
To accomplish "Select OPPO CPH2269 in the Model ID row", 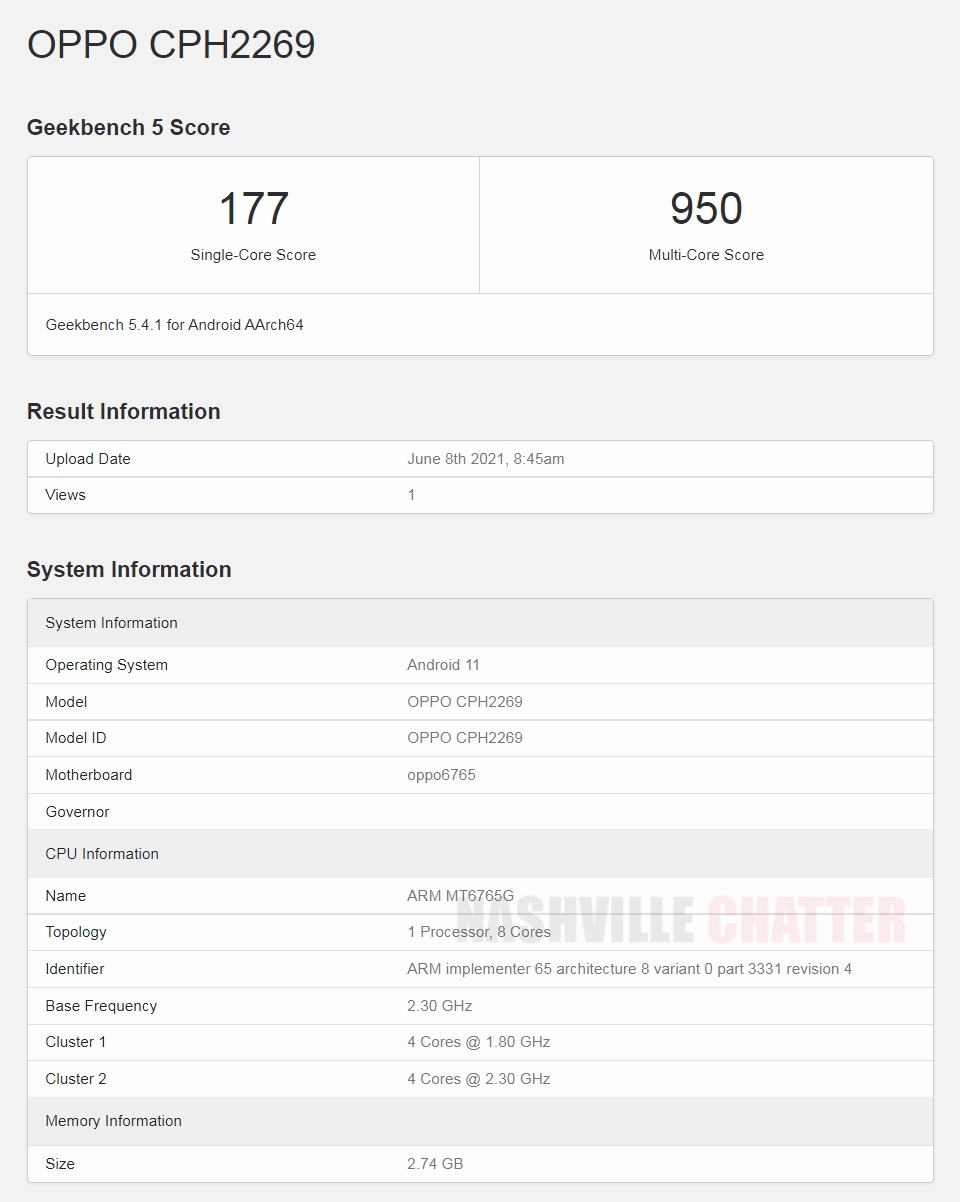I will [x=465, y=738].
